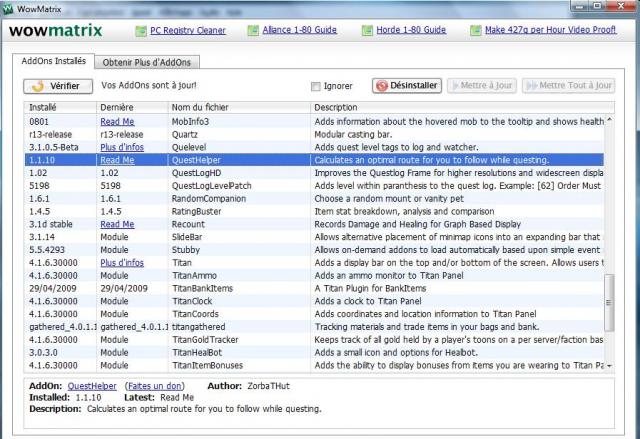640x439 pixels.
Task: Select the RatingBuster addon row
Action: [314, 211]
